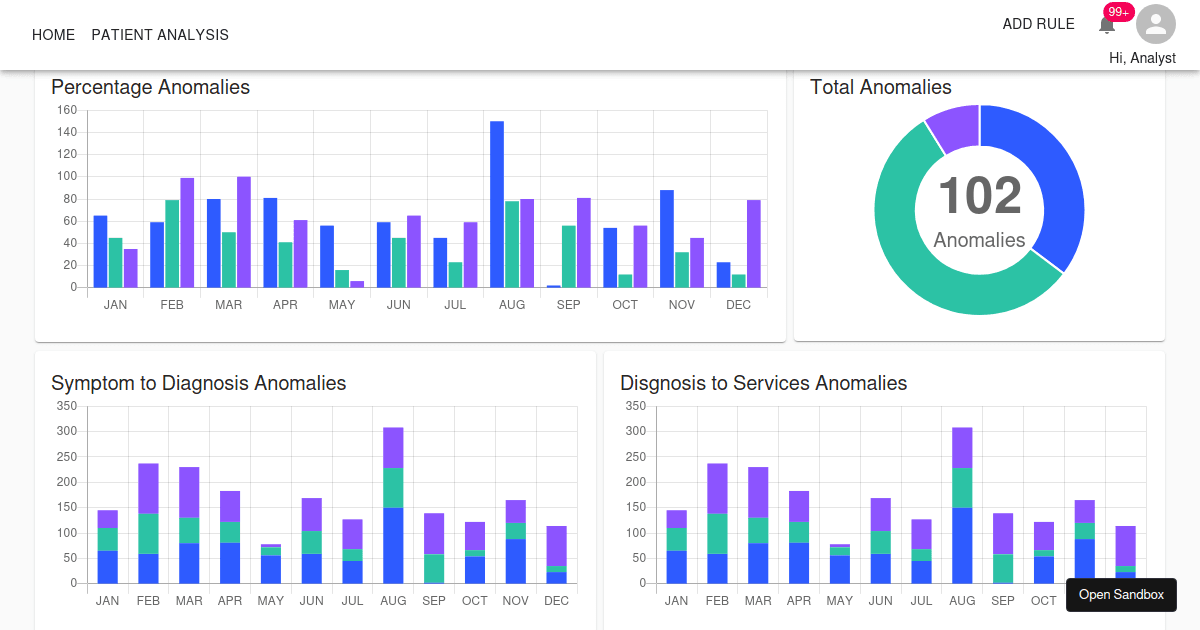
Task: Click the ADD RULE action
Action: click(x=1038, y=24)
